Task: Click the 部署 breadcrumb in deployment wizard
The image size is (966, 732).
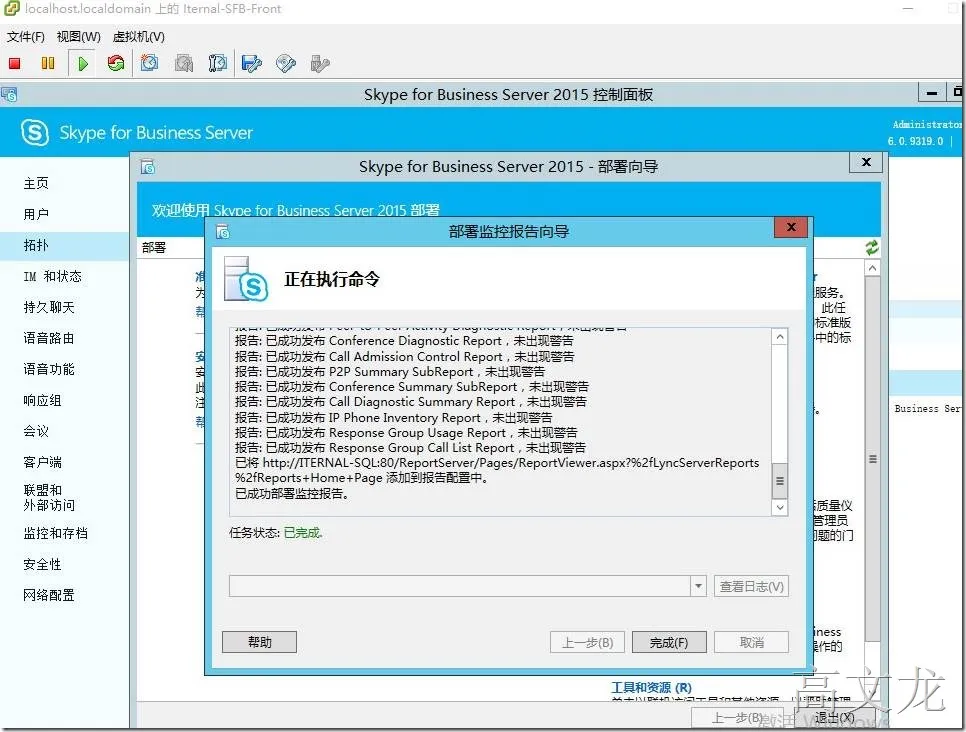Action: coord(154,247)
